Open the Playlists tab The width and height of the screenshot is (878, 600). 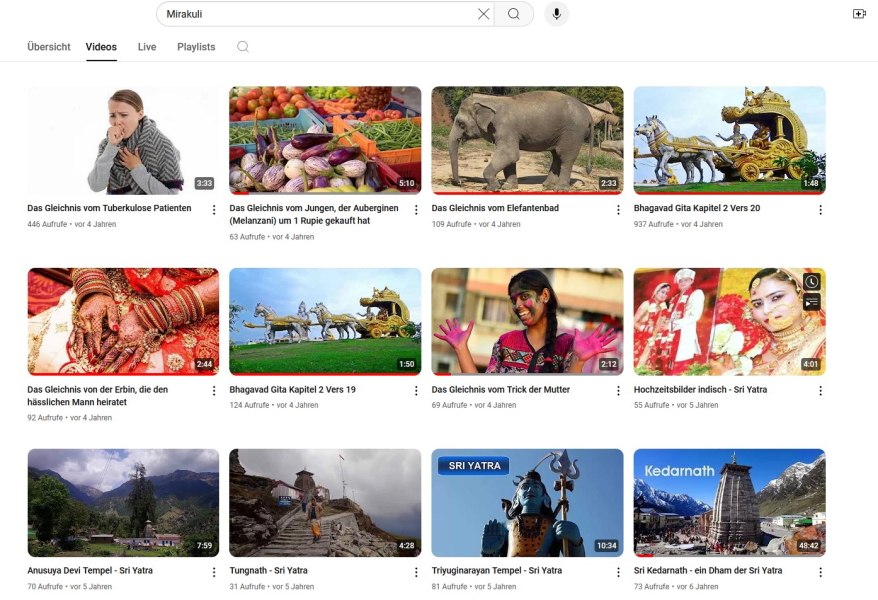[196, 47]
